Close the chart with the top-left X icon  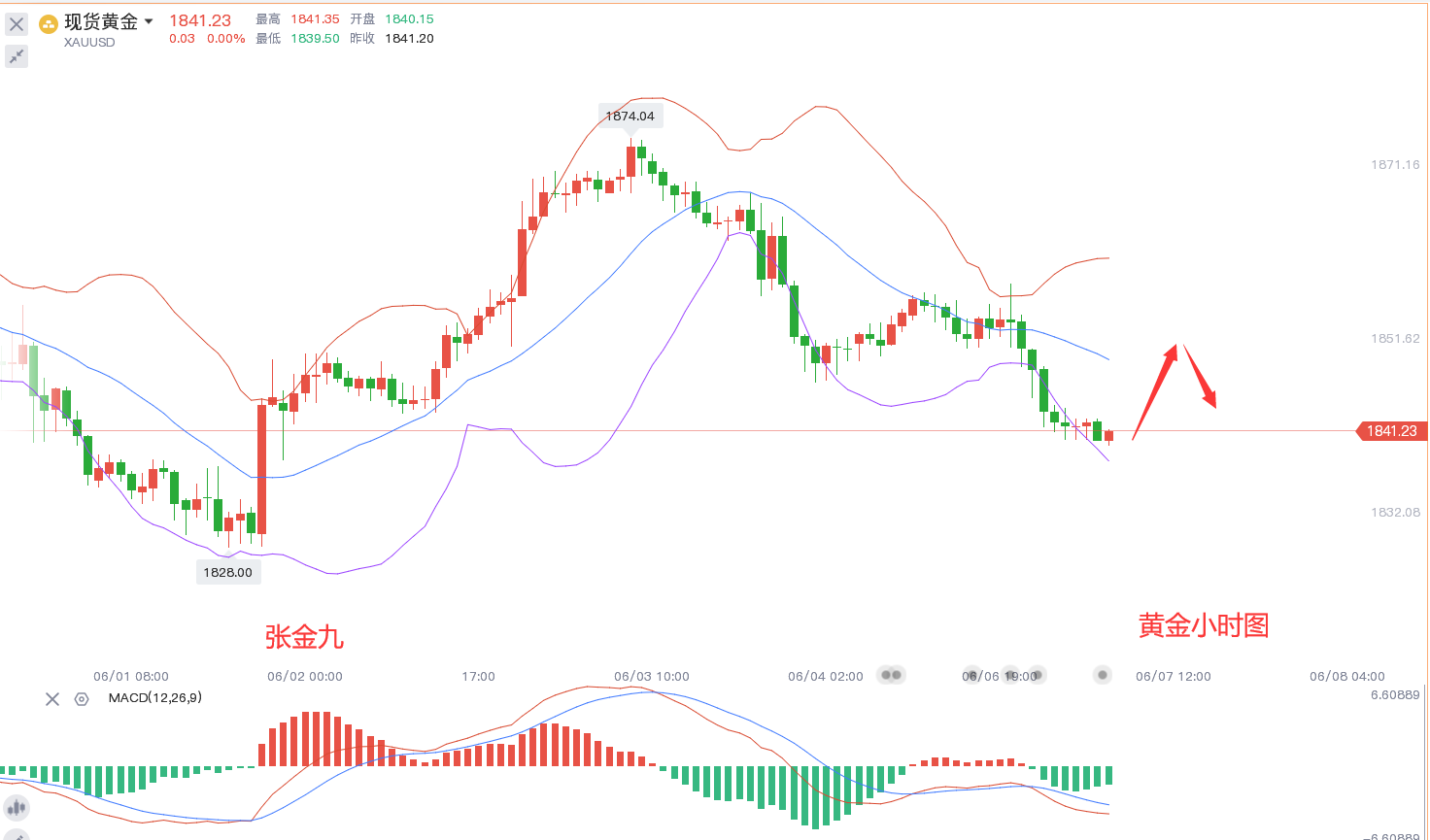(17, 24)
